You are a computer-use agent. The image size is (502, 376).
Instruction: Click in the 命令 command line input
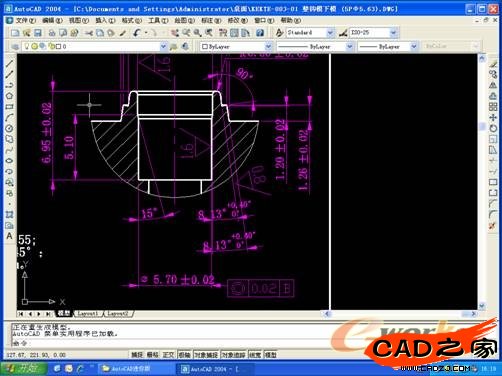coord(233,343)
